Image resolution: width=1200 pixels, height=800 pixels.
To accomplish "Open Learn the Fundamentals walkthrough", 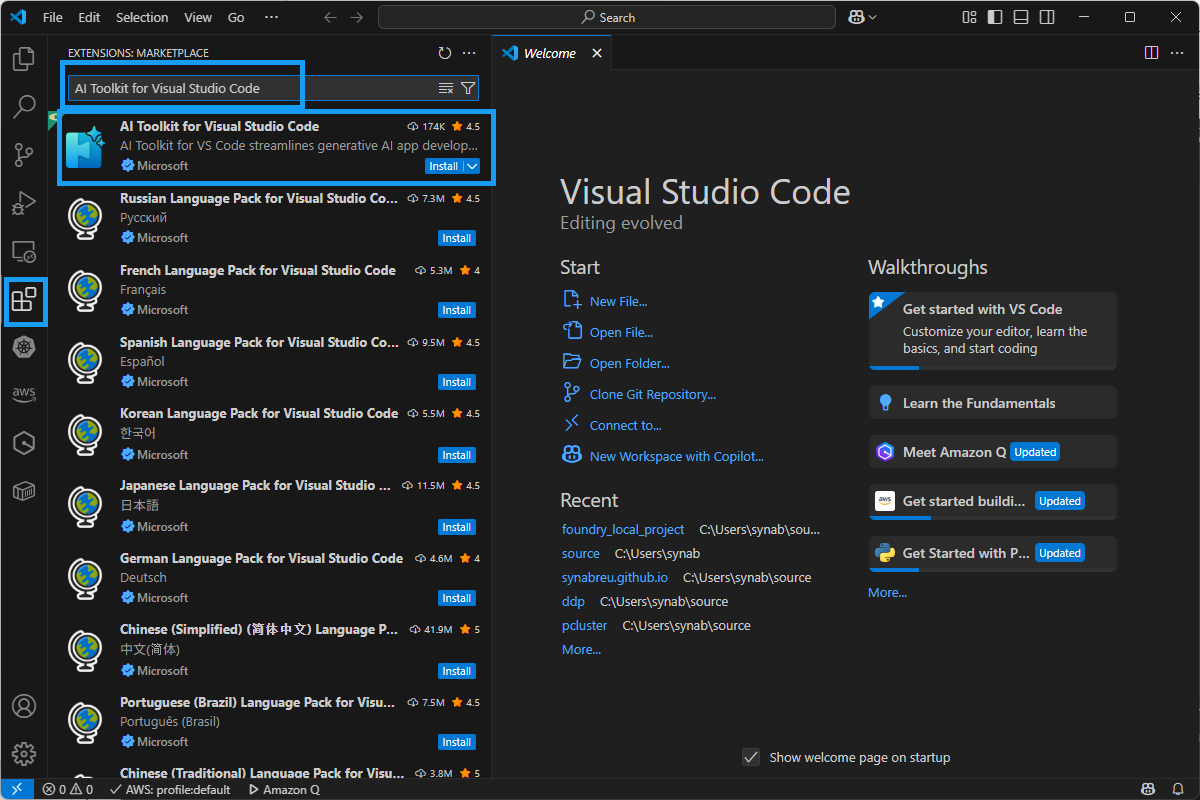I will tap(992, 403).
